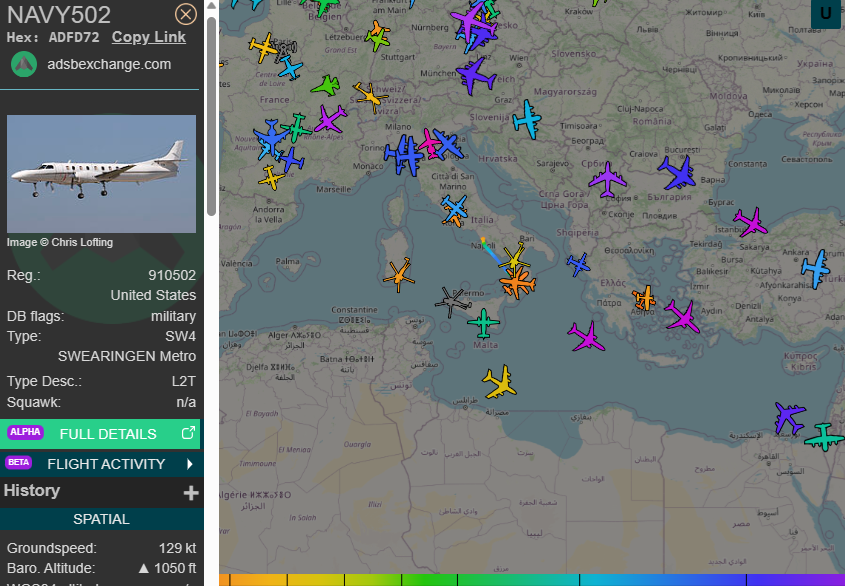
Task: Click the type code SW4
Action: click(x=181, y=336)
